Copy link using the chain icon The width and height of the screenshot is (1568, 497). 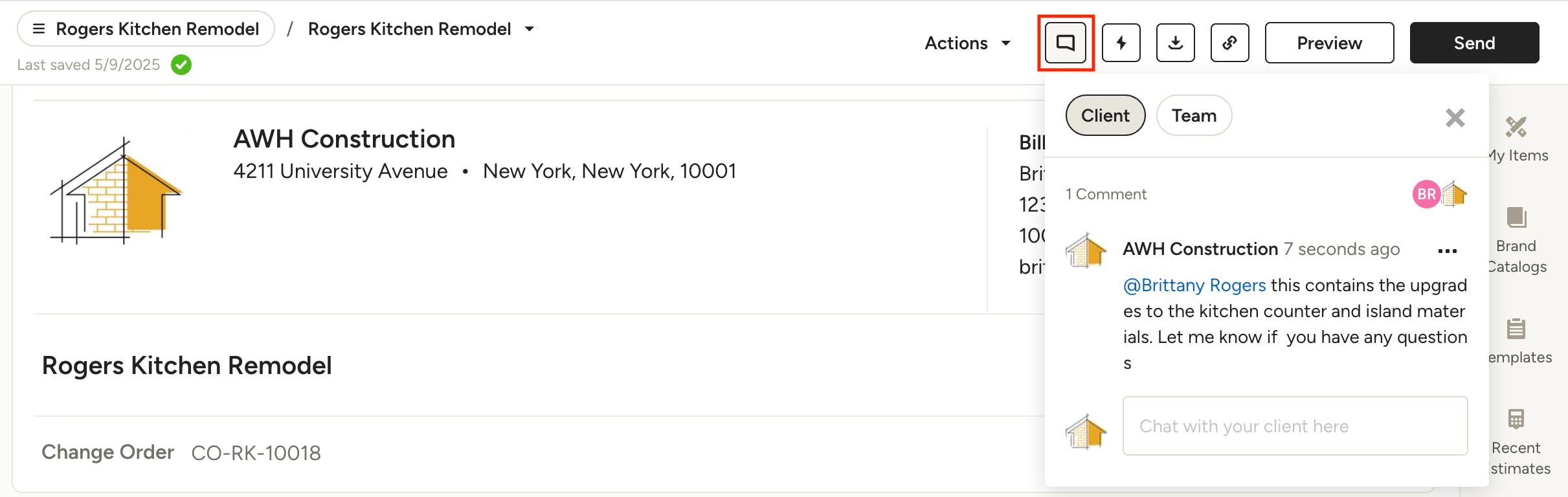tap(1229, 43)
